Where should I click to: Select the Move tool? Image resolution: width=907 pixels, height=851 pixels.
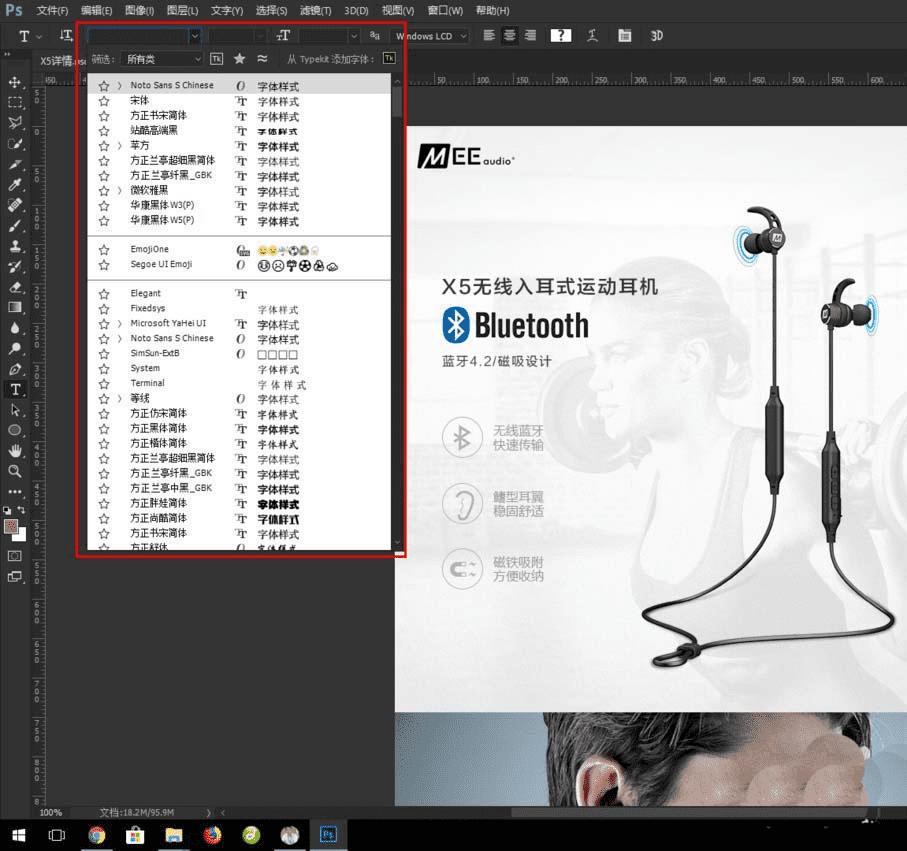(x=15, y=82)
